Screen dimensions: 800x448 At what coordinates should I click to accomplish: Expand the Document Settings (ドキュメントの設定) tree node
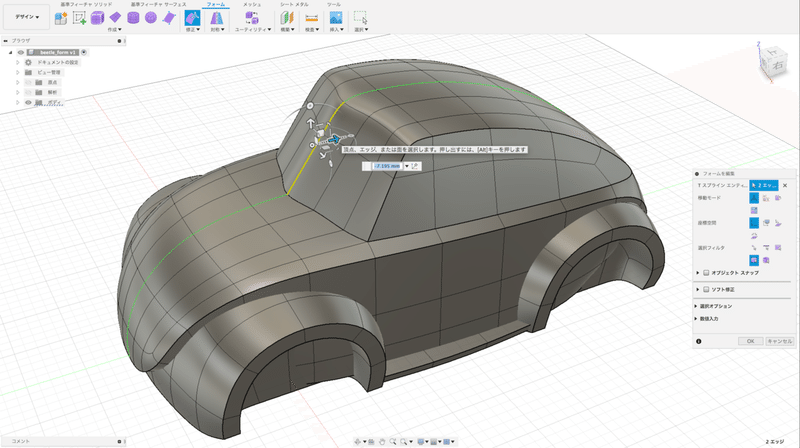pos(18,62)
